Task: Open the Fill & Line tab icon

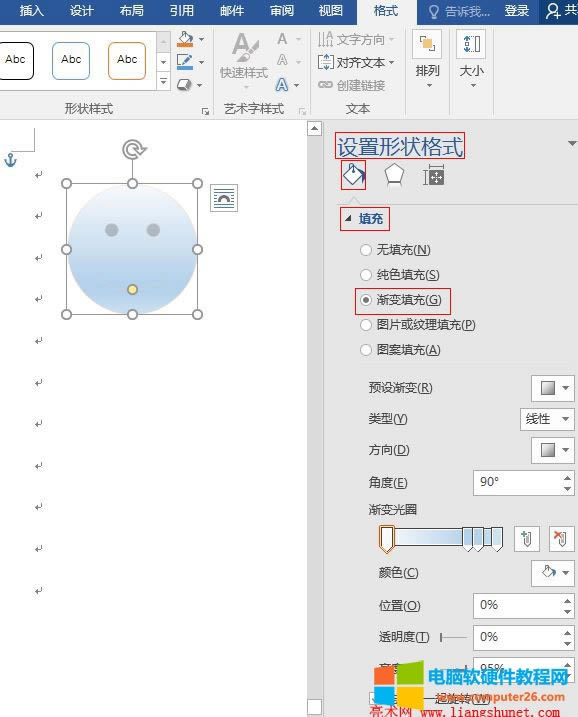Action: pos(353,174)
